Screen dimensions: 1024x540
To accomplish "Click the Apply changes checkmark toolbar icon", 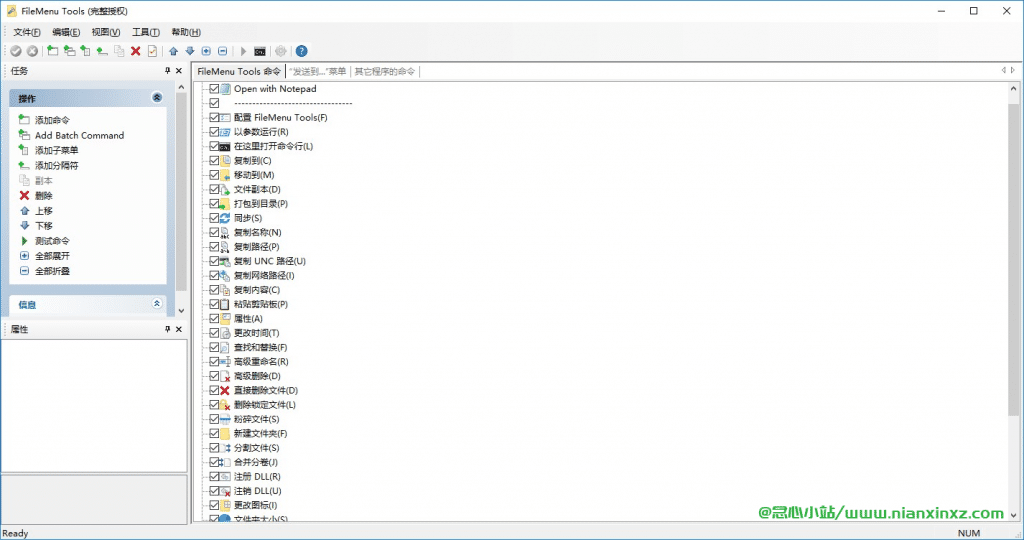I will [x=16, y=51].
